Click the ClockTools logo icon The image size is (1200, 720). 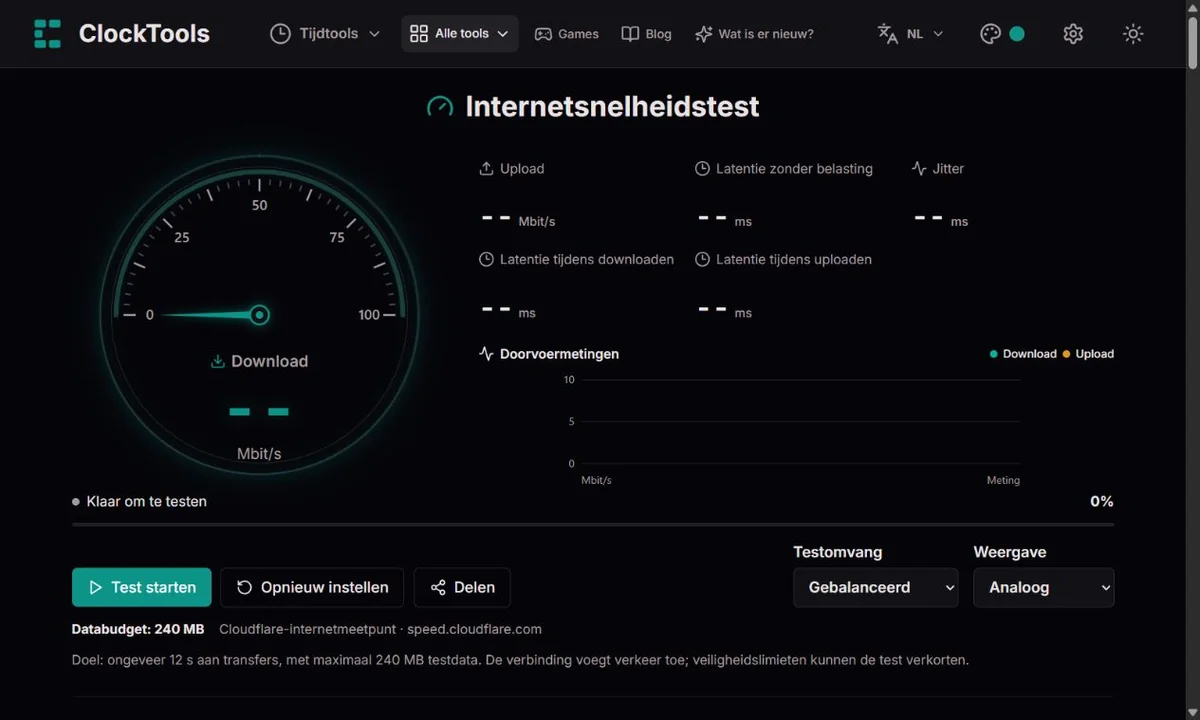pos(47,33)
